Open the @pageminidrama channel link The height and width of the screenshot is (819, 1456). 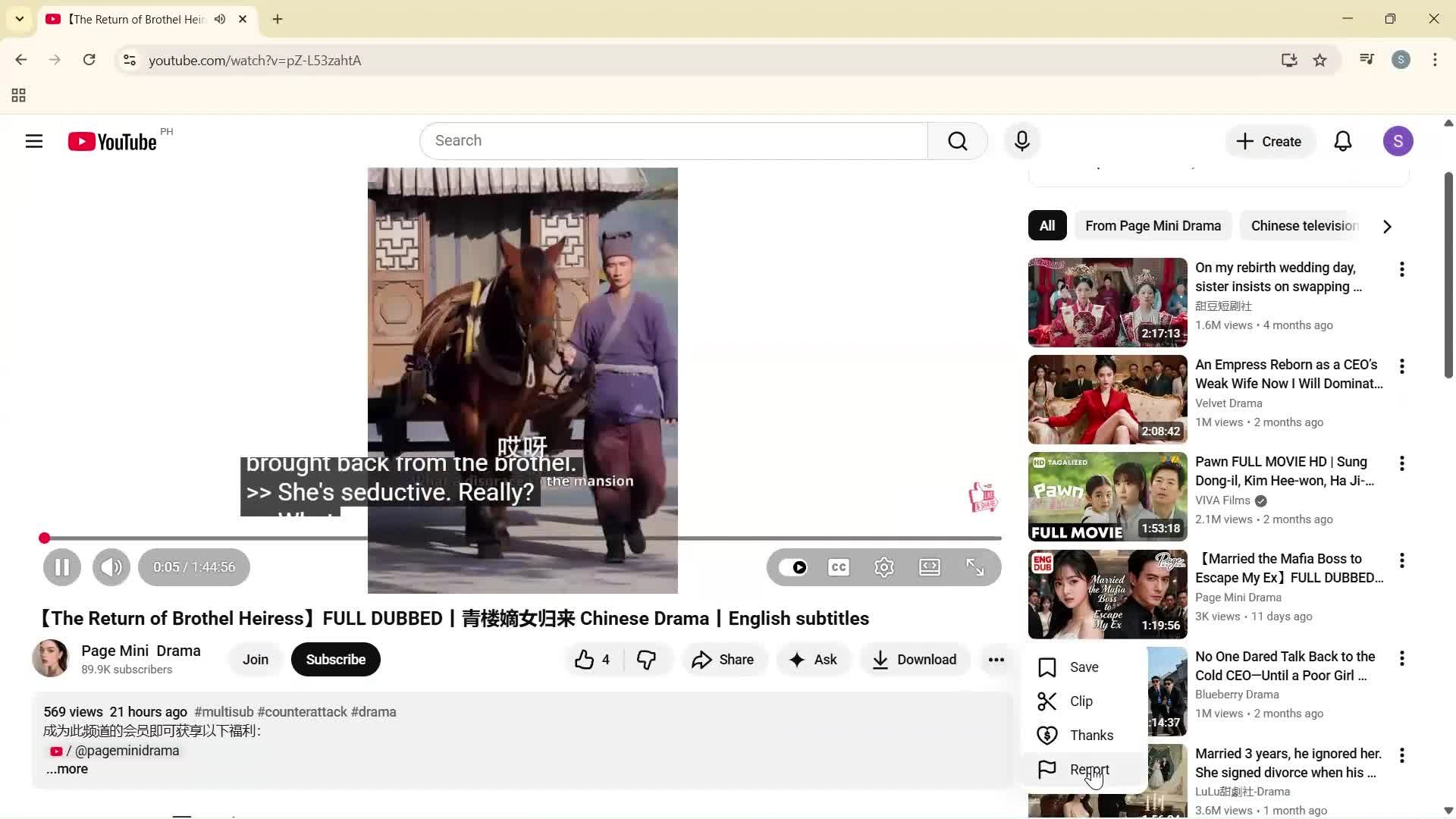point(127,750)
